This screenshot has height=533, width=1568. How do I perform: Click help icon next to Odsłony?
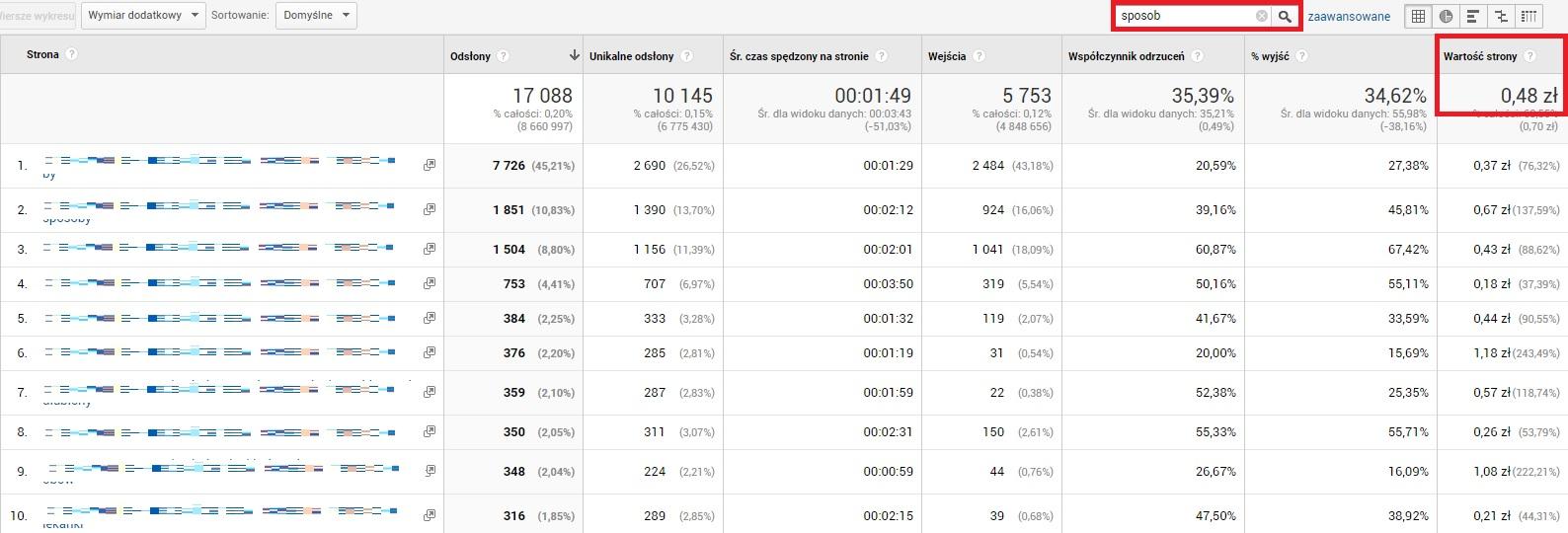[504, 56]
